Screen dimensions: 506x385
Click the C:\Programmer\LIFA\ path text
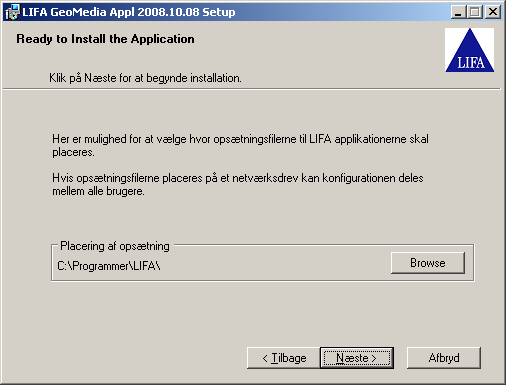point(109,266)
